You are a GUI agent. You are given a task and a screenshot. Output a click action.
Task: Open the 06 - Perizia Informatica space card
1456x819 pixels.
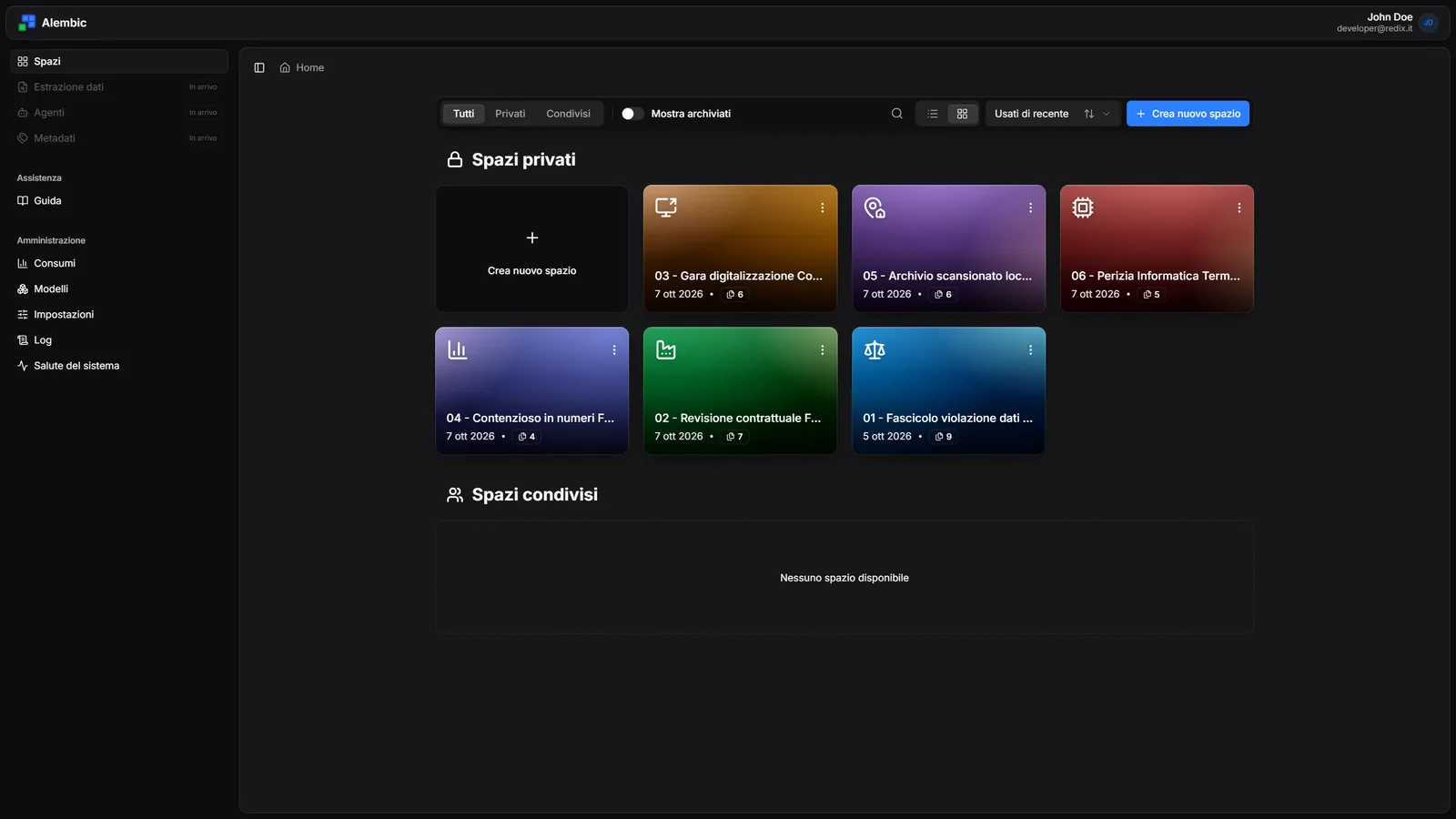(x=1157, y=248)
